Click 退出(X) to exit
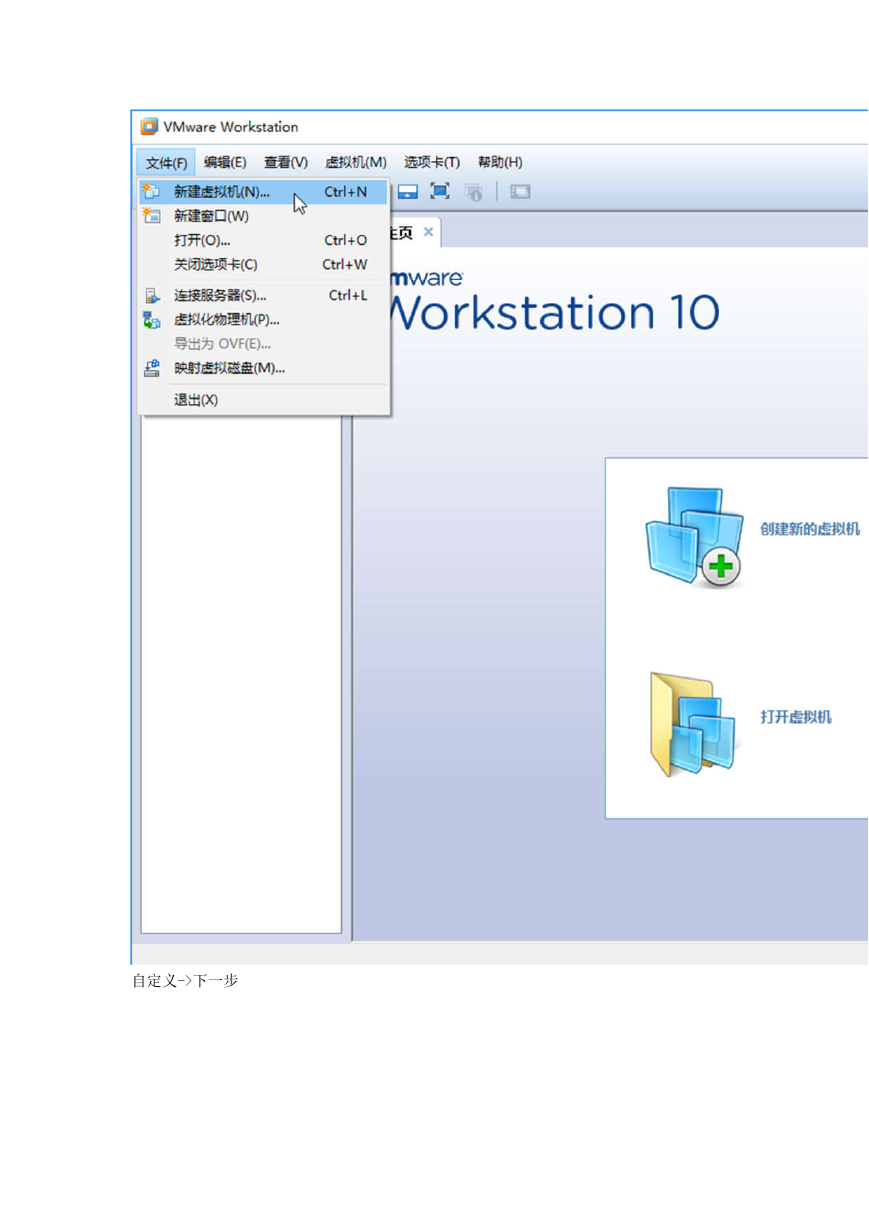Screen dimensions: 869x1228 click(x=263, y=400)
